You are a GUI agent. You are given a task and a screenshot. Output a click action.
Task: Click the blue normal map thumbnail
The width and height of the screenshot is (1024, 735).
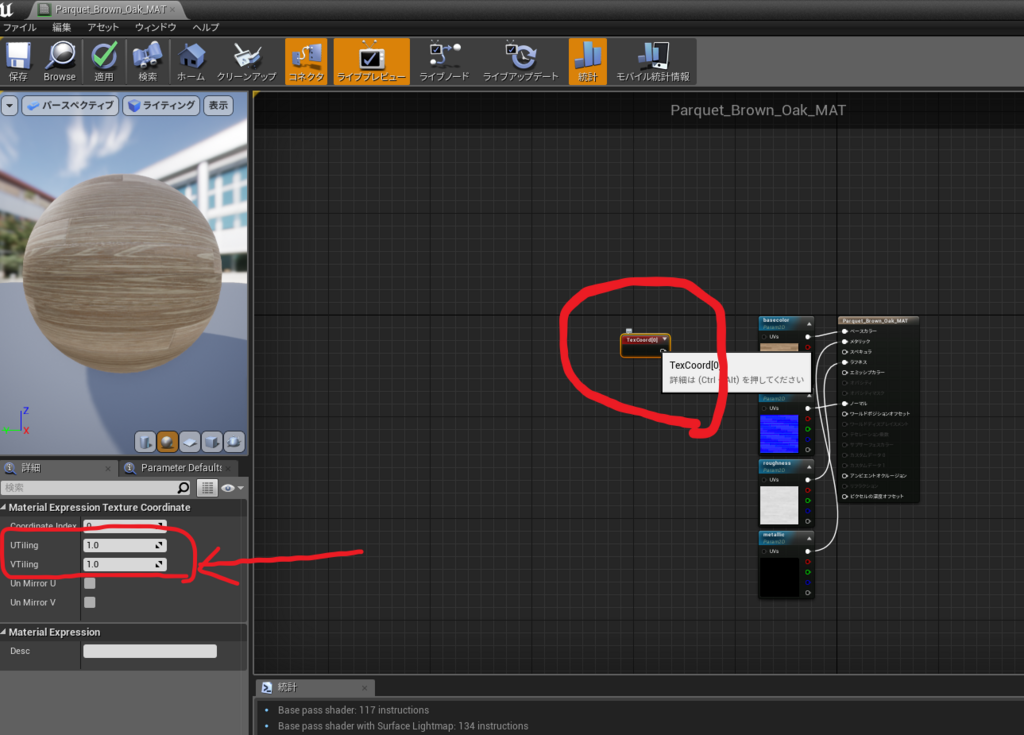[778, 434]
